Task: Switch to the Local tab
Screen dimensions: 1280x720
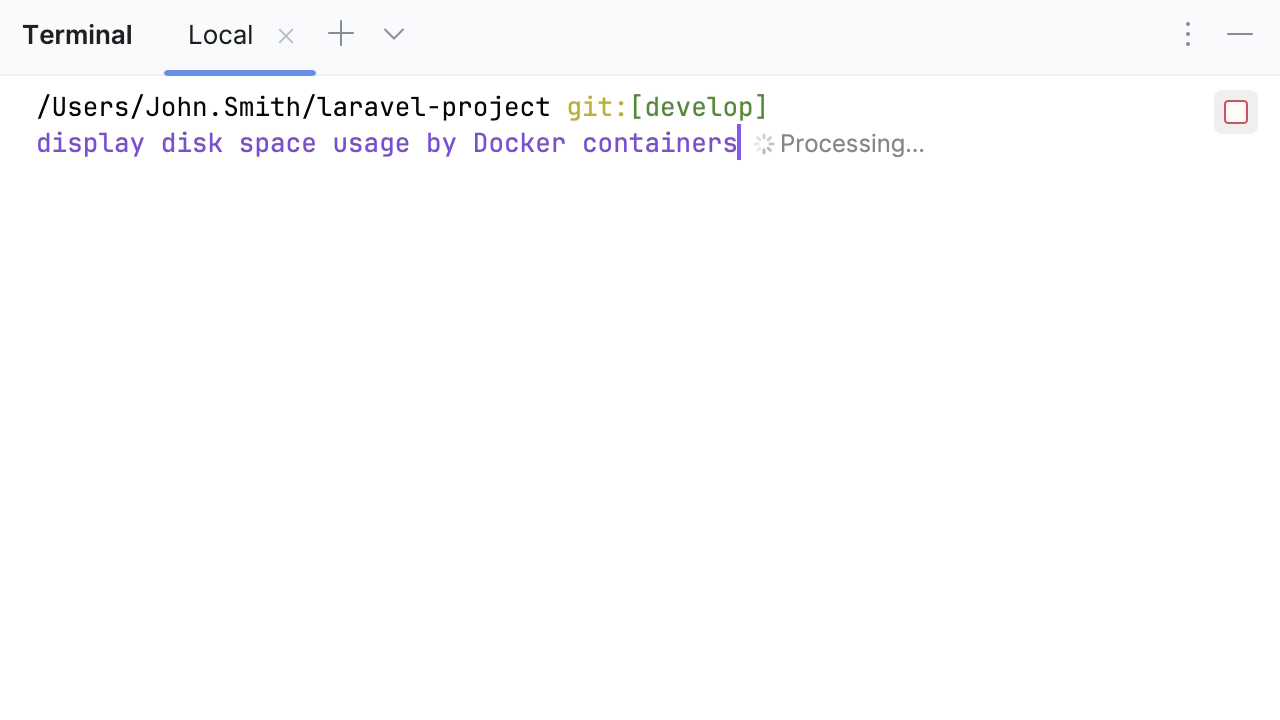Action: [x=221, y=35]
